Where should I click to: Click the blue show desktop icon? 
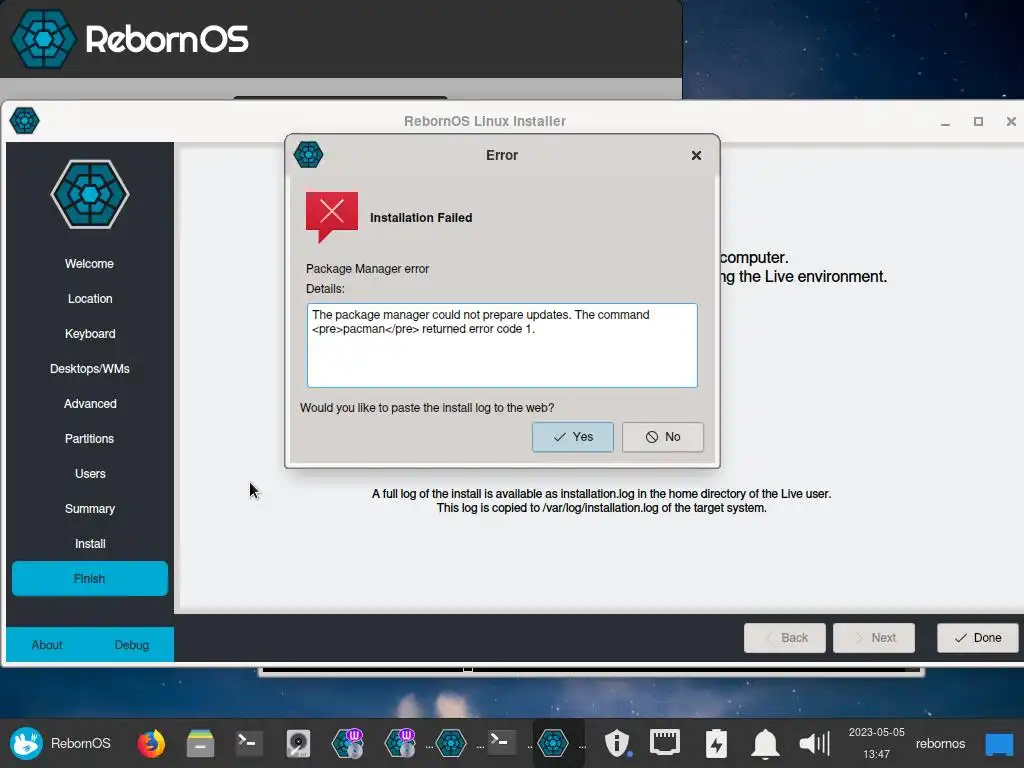[x=999, y=744]
